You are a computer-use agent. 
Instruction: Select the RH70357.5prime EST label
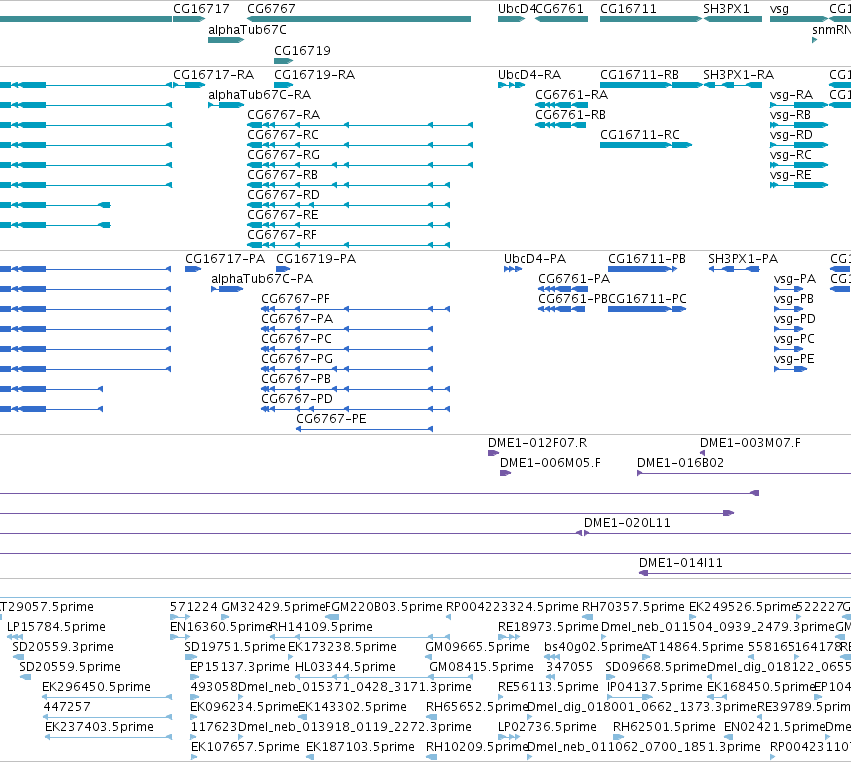point(633,607)
